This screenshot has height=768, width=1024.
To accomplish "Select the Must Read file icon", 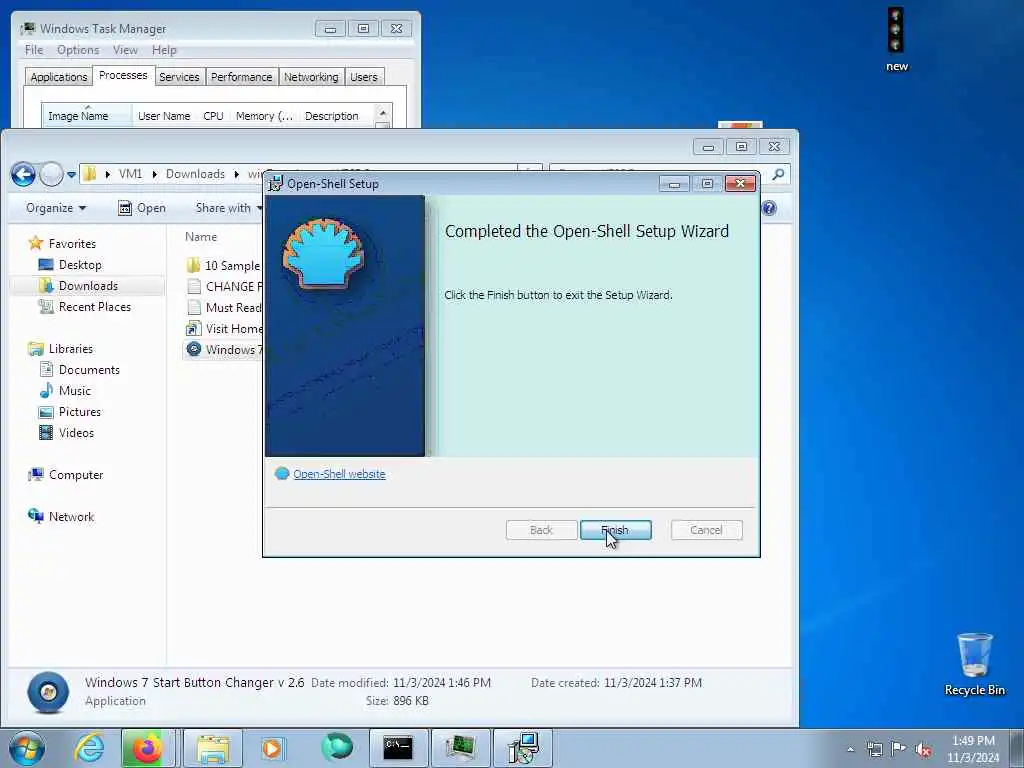I will tap(193, 307).
